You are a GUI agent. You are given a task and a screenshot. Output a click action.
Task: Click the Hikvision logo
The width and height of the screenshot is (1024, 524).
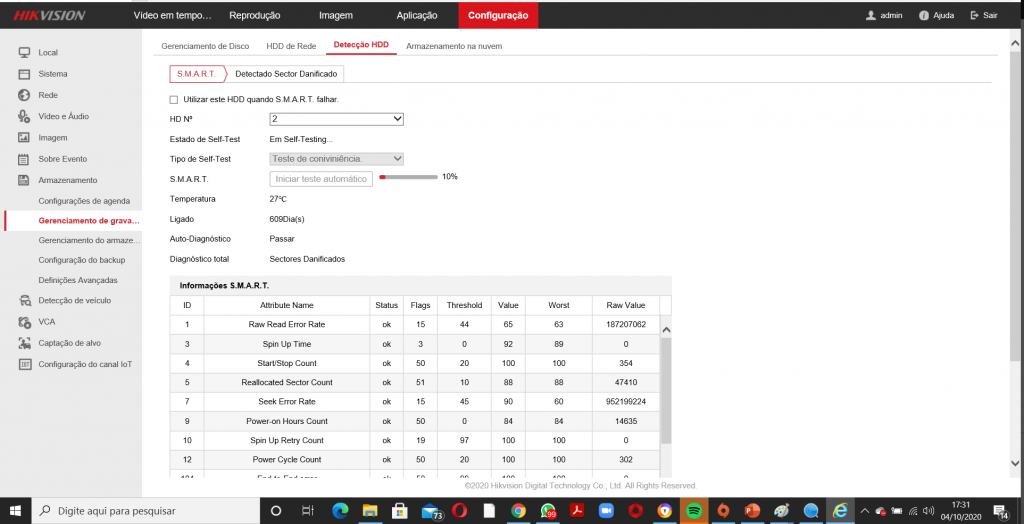coord(49,15)
